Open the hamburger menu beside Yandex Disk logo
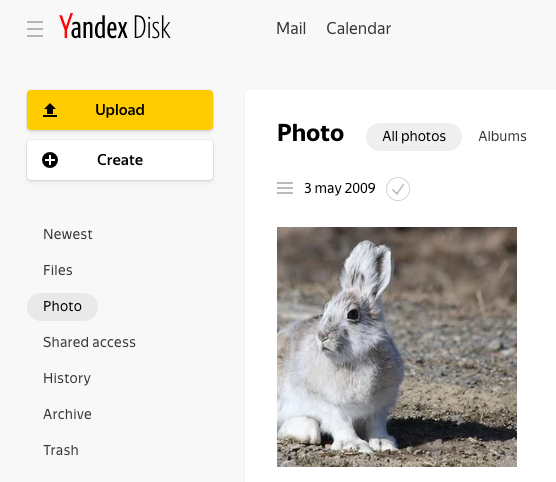The image size is (556, 482). click(x=35, y=29)
